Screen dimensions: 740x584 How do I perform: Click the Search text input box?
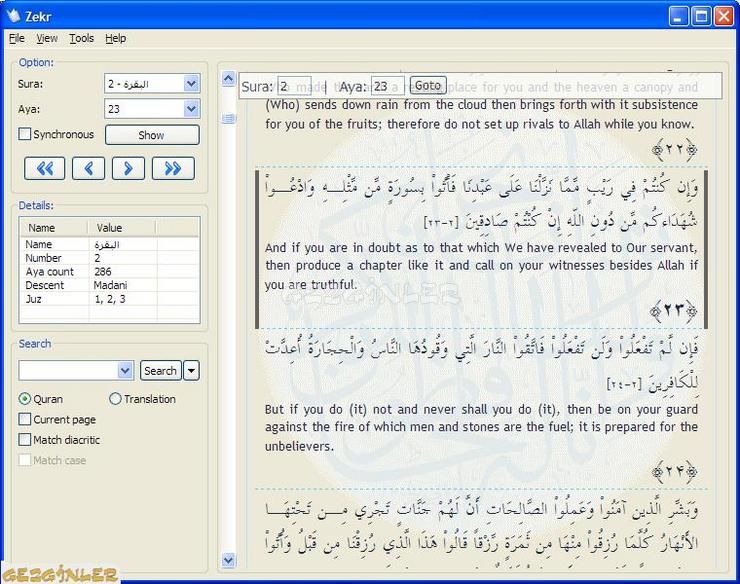pos(68,371)
